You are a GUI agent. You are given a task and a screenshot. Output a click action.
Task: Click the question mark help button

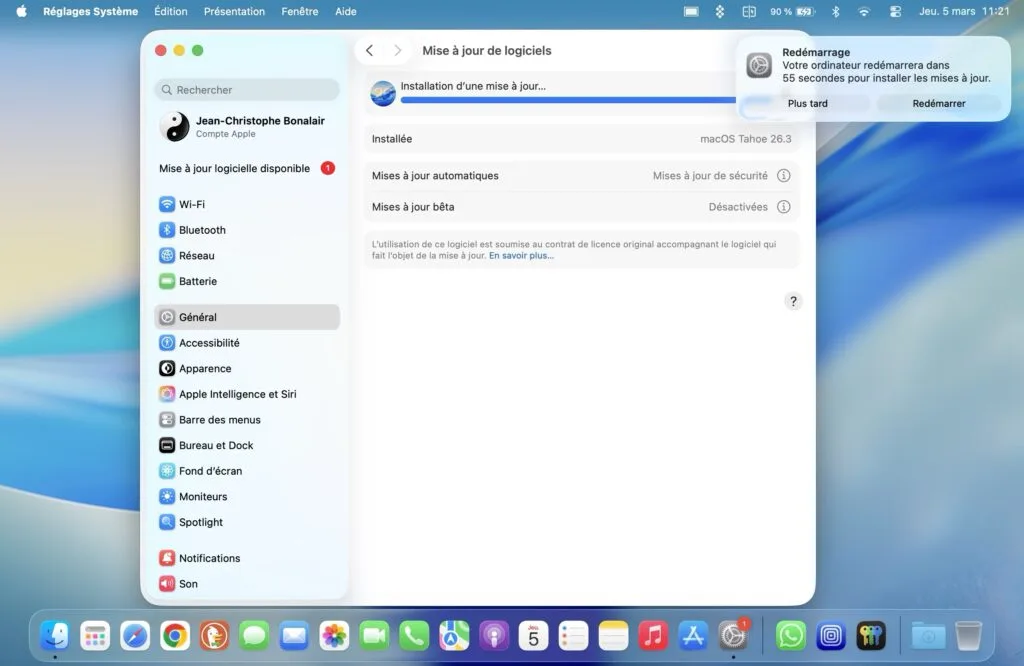point(793,301)
